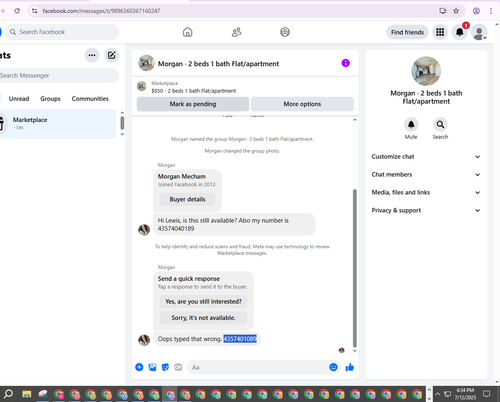Open Windows notification center icon
The image size is (500, 402).
(x=487, y=394)
